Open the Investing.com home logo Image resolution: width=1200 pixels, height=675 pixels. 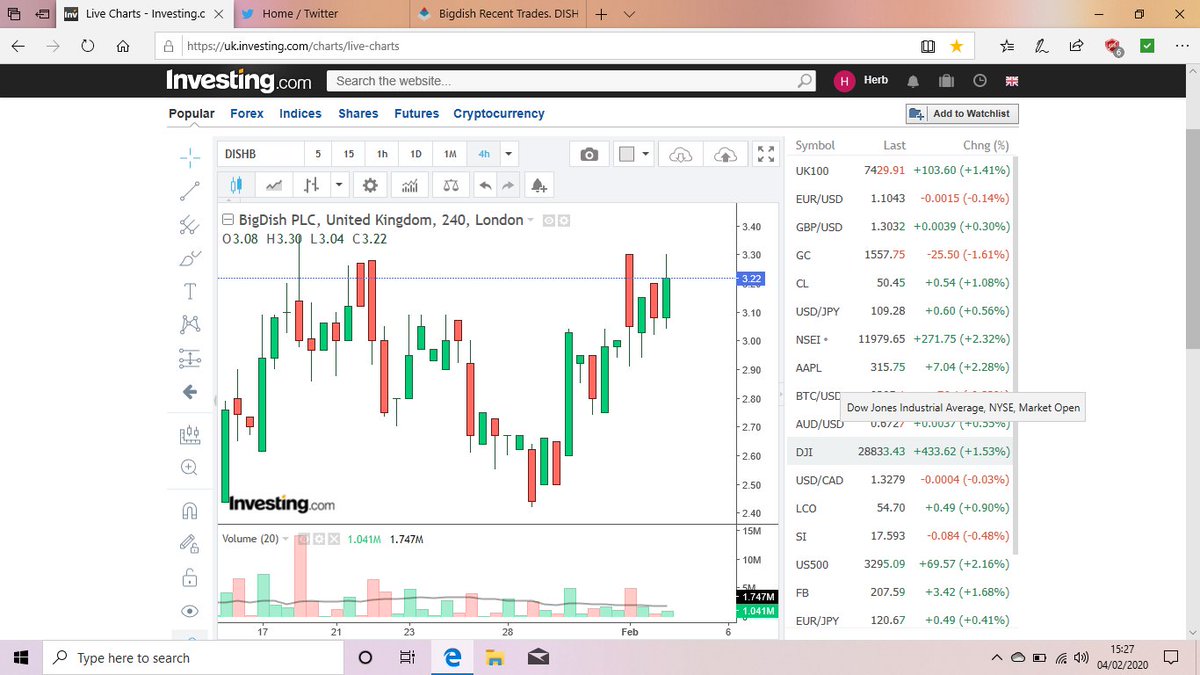(x=238, y=81)
